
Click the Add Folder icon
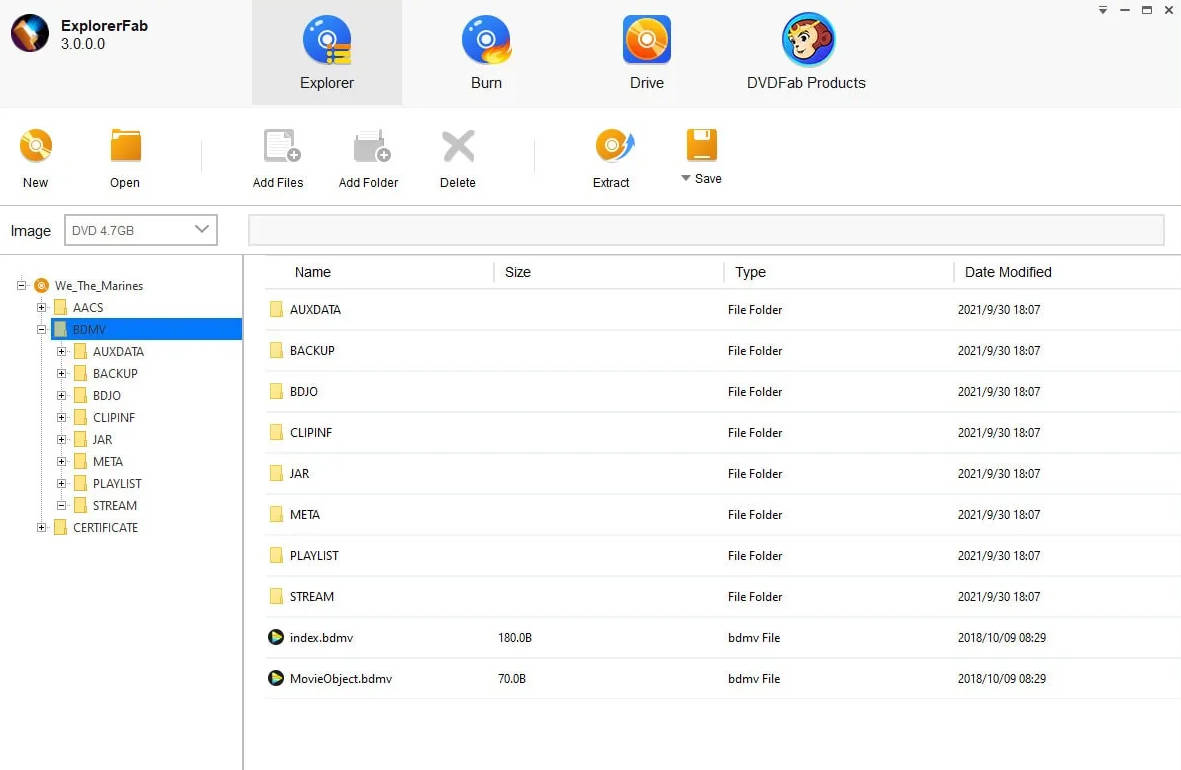pos(369,147)
